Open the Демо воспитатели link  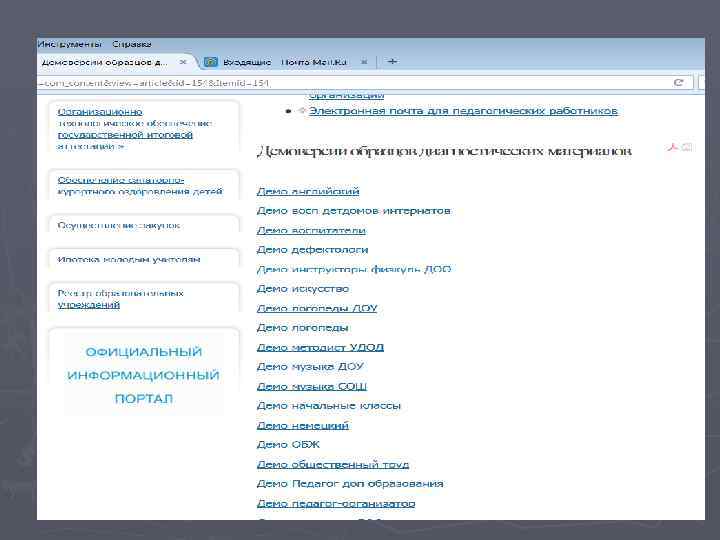[311, 231]
